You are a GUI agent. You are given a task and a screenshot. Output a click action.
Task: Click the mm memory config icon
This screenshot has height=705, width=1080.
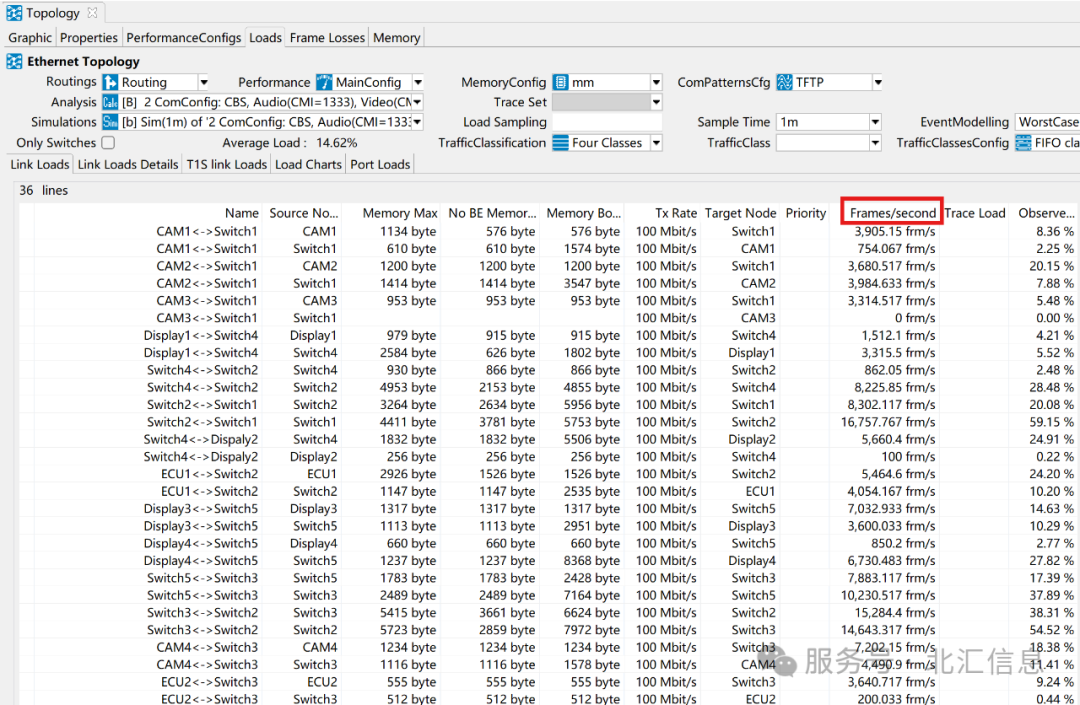pos(561,82)
